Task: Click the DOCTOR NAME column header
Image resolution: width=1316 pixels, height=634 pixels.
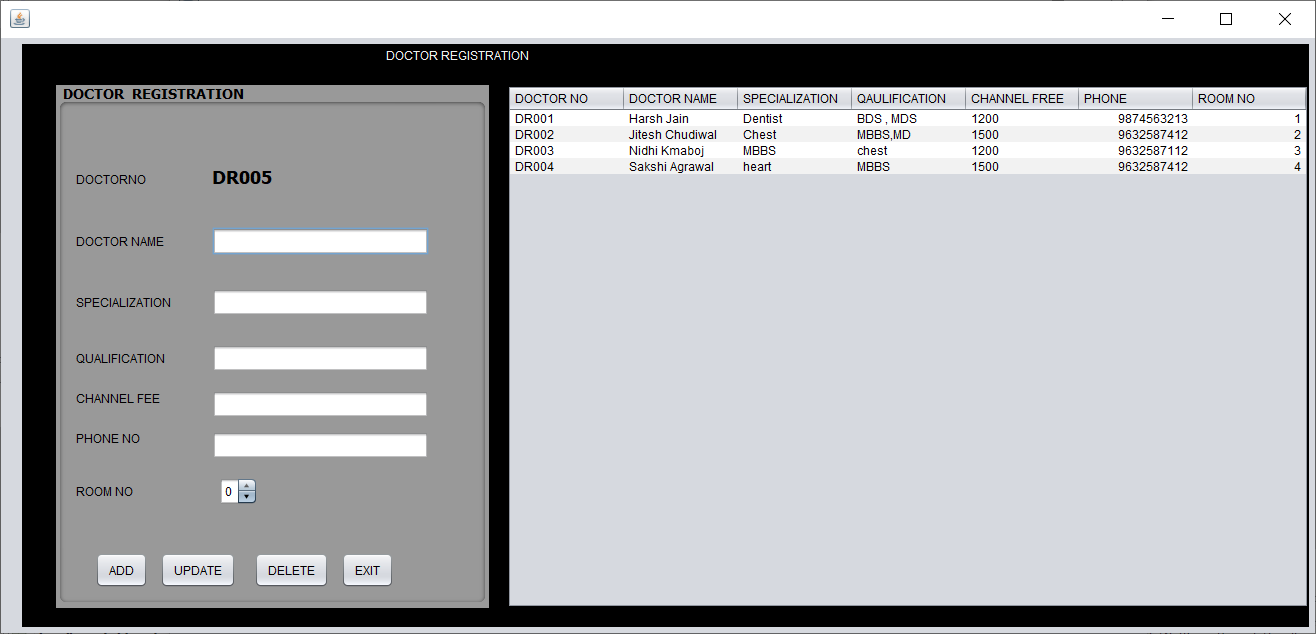Action: point(680,98)
